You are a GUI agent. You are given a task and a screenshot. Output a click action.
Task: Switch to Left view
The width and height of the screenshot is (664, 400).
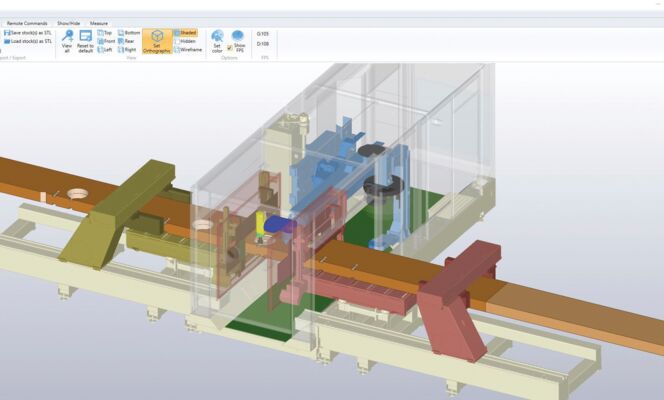coord(105,49)
